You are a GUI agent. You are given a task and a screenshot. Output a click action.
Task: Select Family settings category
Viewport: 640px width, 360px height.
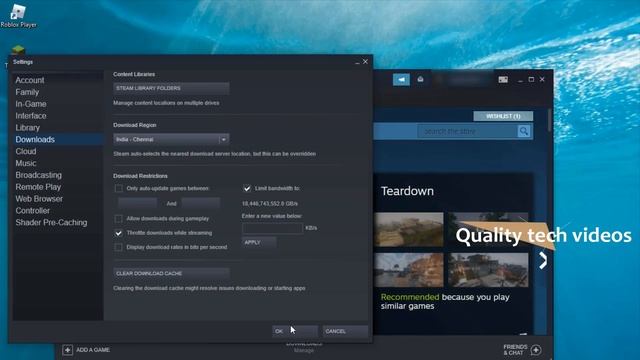(27, 92)
